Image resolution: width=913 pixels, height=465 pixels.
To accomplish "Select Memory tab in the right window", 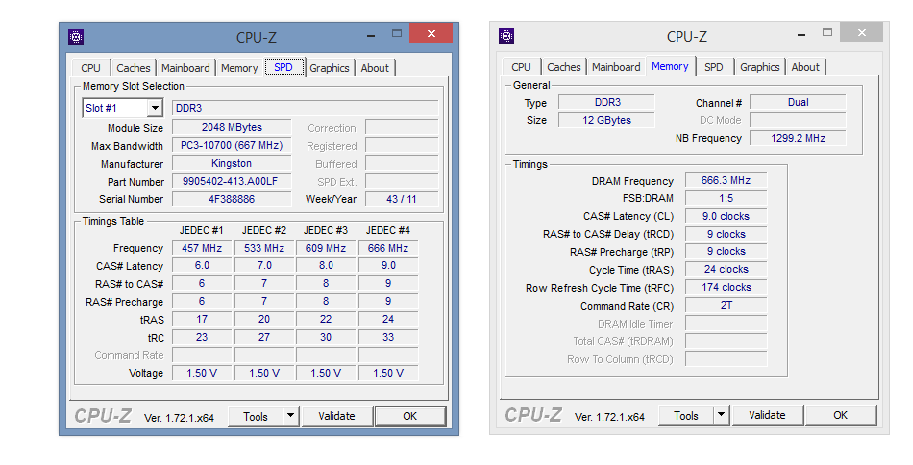I will (670, 66).
